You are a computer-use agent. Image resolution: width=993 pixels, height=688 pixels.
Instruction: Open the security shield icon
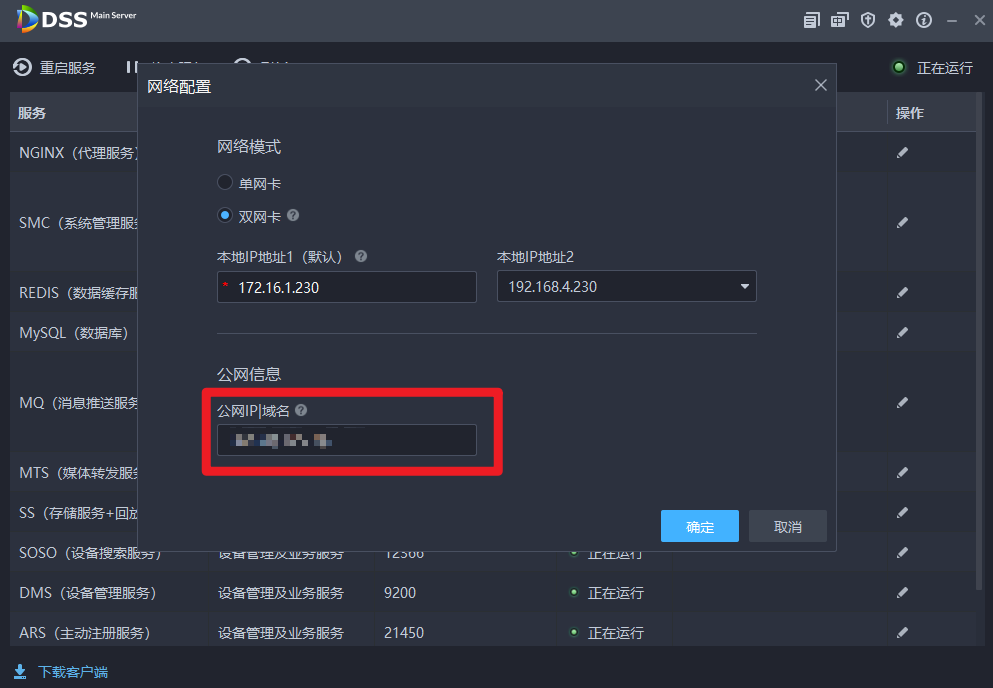868,20
